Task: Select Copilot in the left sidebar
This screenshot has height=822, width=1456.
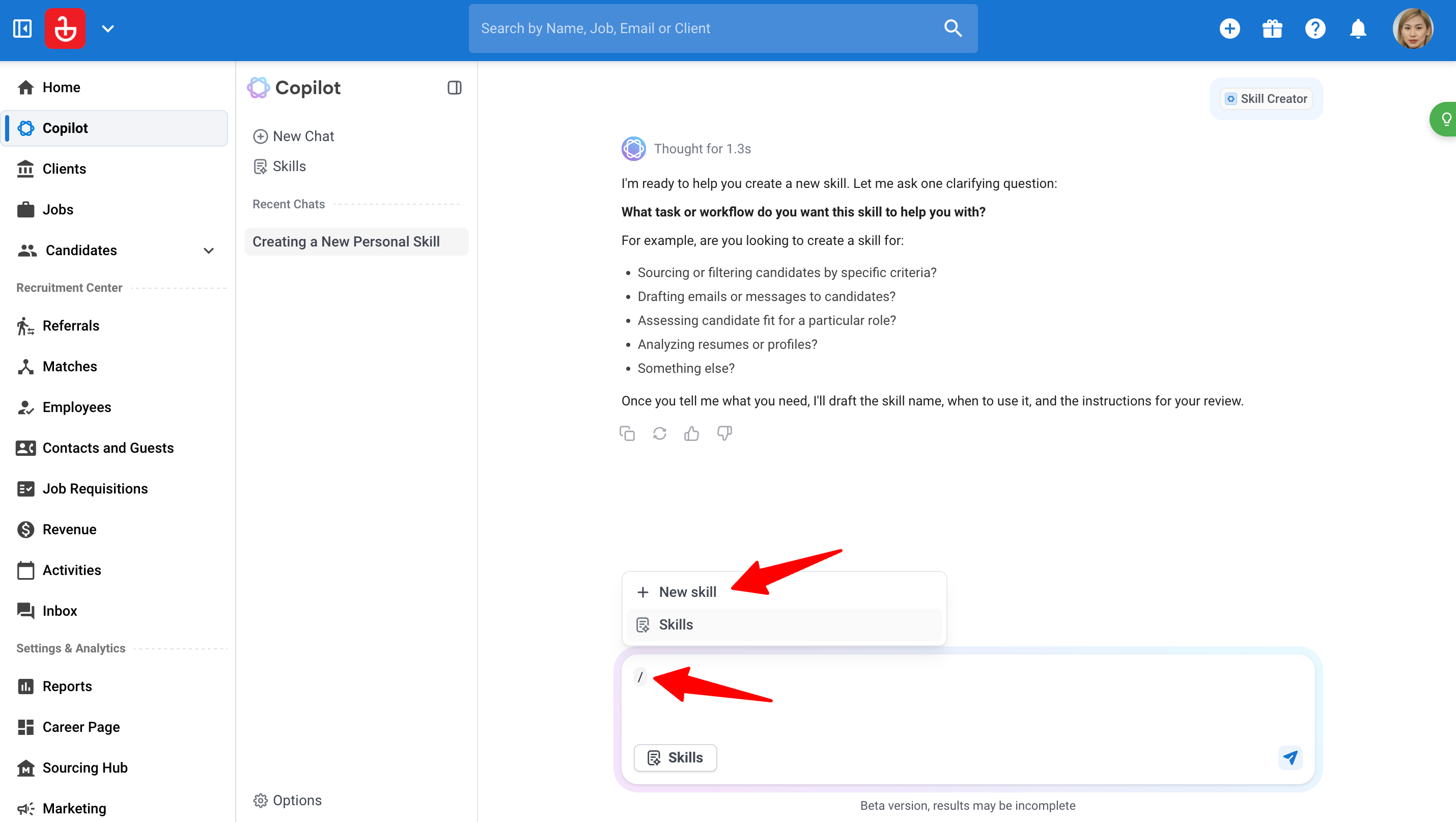Action: point(115,128)
